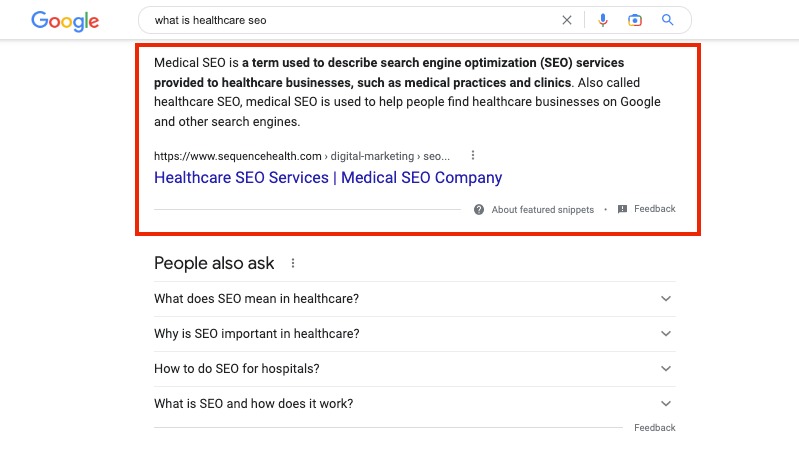The width and height of the screenshot is (799, 455).
Task: Click the magnifying glass search button
Action: pos(668,20)
